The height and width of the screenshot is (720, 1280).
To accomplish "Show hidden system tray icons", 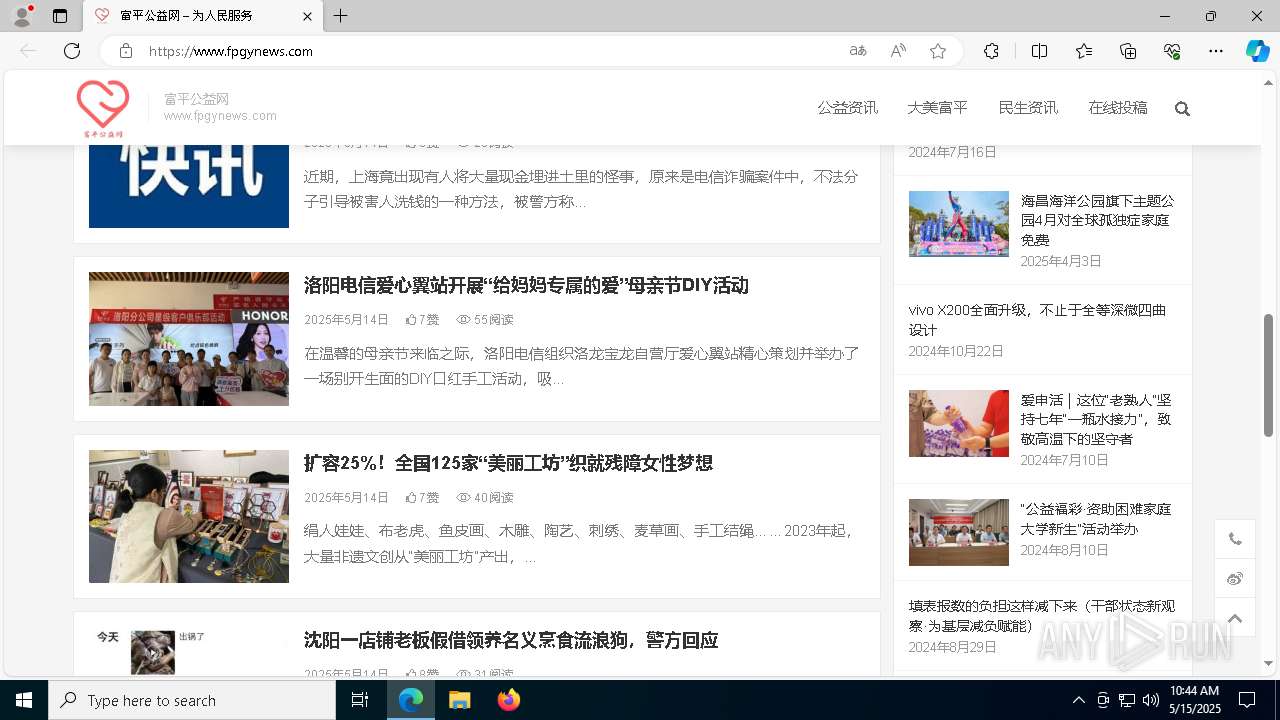I will (1079, 700).
